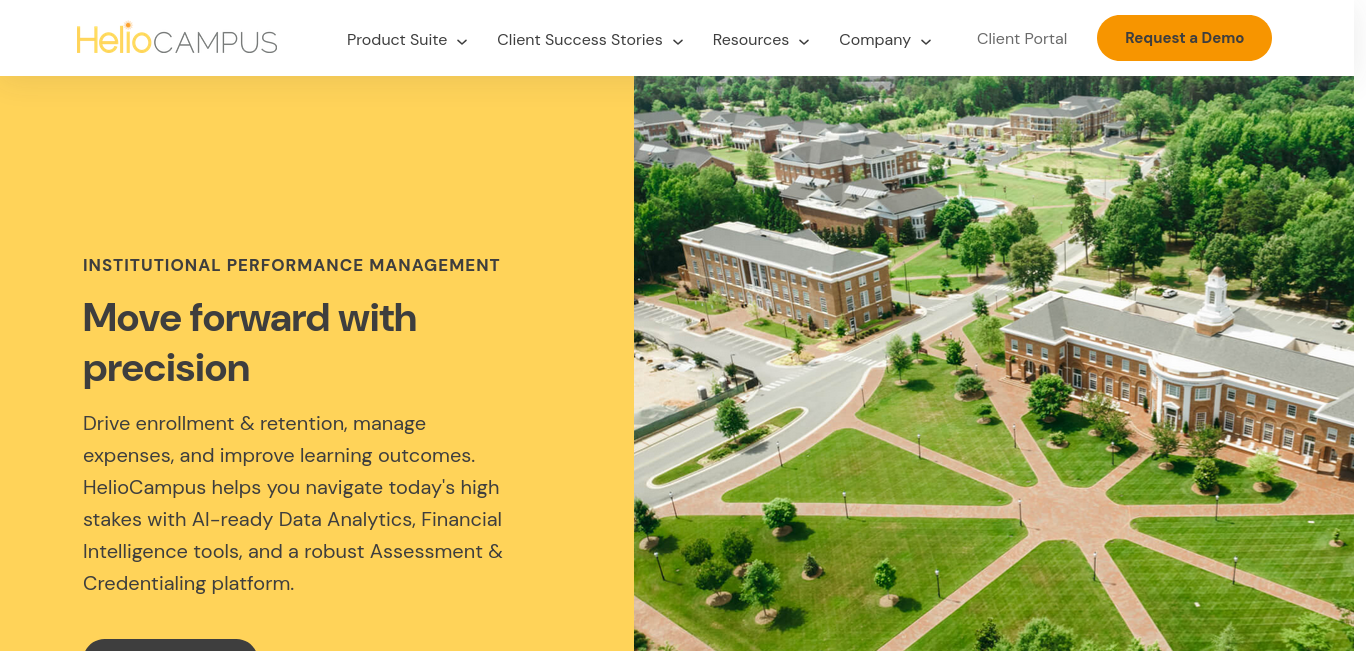The width and height of the screenshot is (1366, 651).
Task: Expand the Client Success Stories chevron
Action: (x=678, y=41)
